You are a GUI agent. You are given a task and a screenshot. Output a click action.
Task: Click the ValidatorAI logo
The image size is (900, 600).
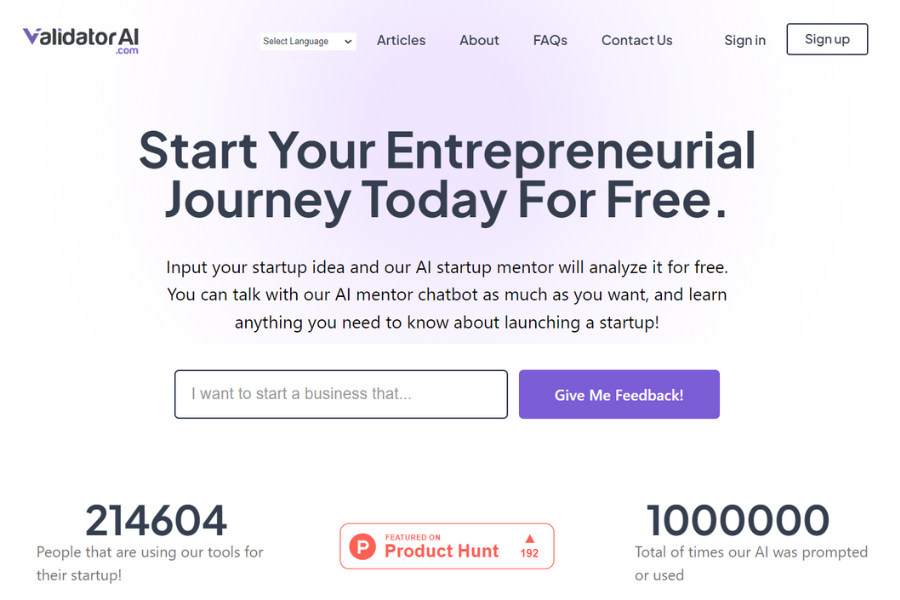click(80, 38)
